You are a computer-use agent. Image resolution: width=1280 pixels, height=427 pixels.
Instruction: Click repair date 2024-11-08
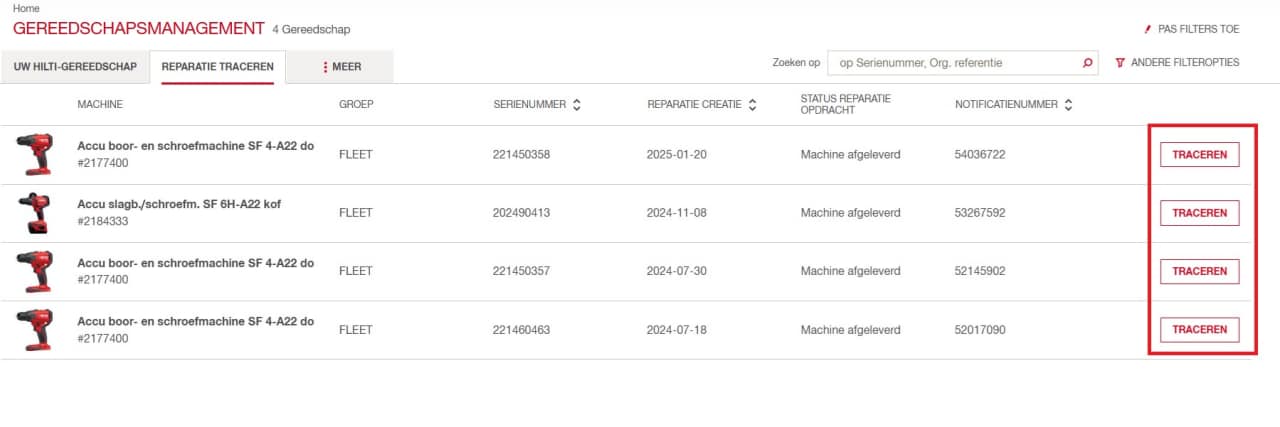click(x=675, y=213)
